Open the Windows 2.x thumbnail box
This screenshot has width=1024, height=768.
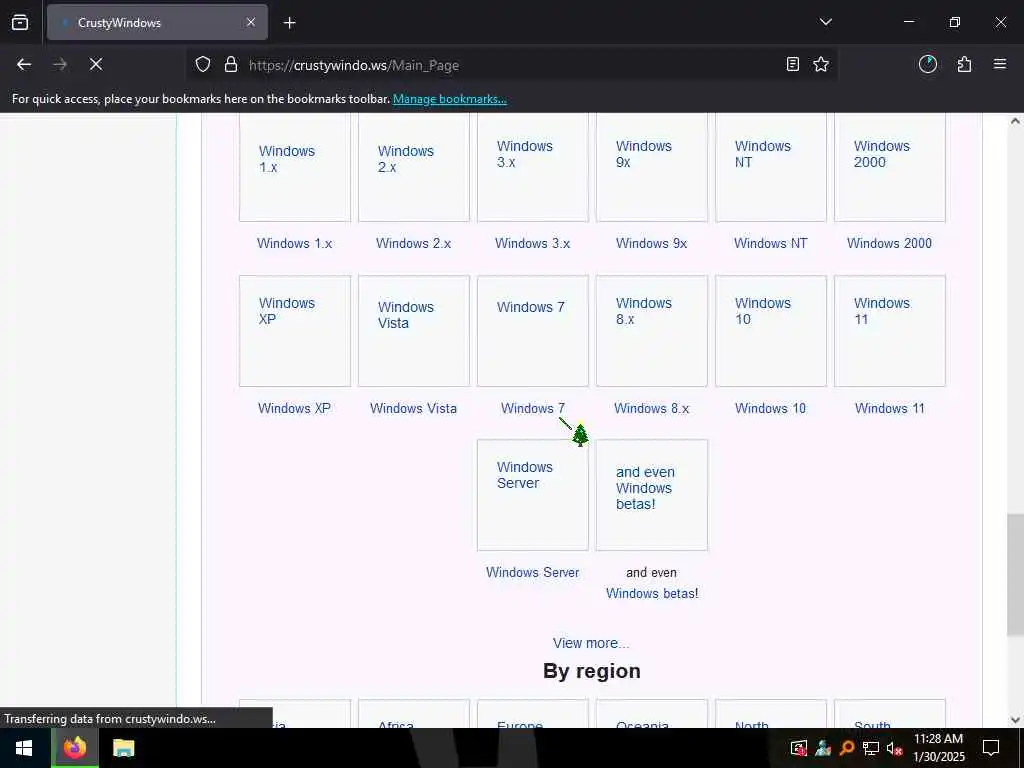coord(413,167)
